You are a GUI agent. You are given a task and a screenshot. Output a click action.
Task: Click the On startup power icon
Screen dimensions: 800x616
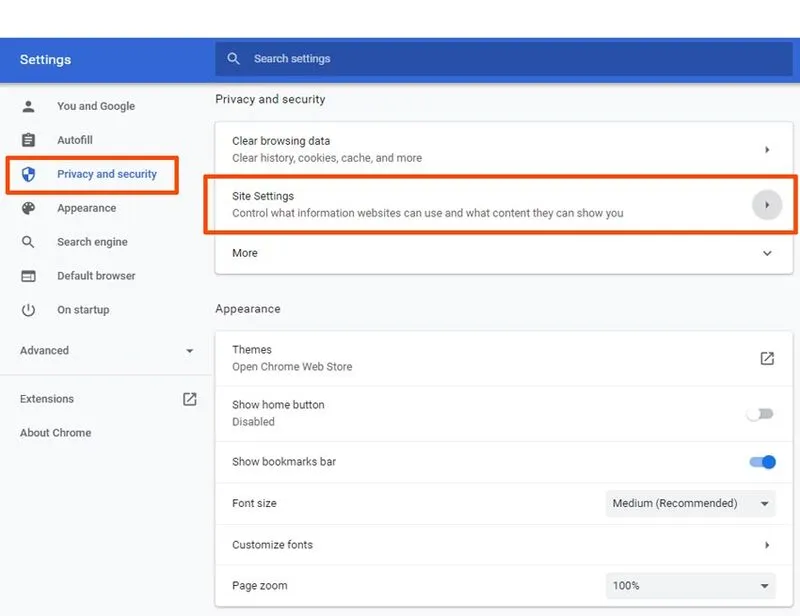[28, 310]
